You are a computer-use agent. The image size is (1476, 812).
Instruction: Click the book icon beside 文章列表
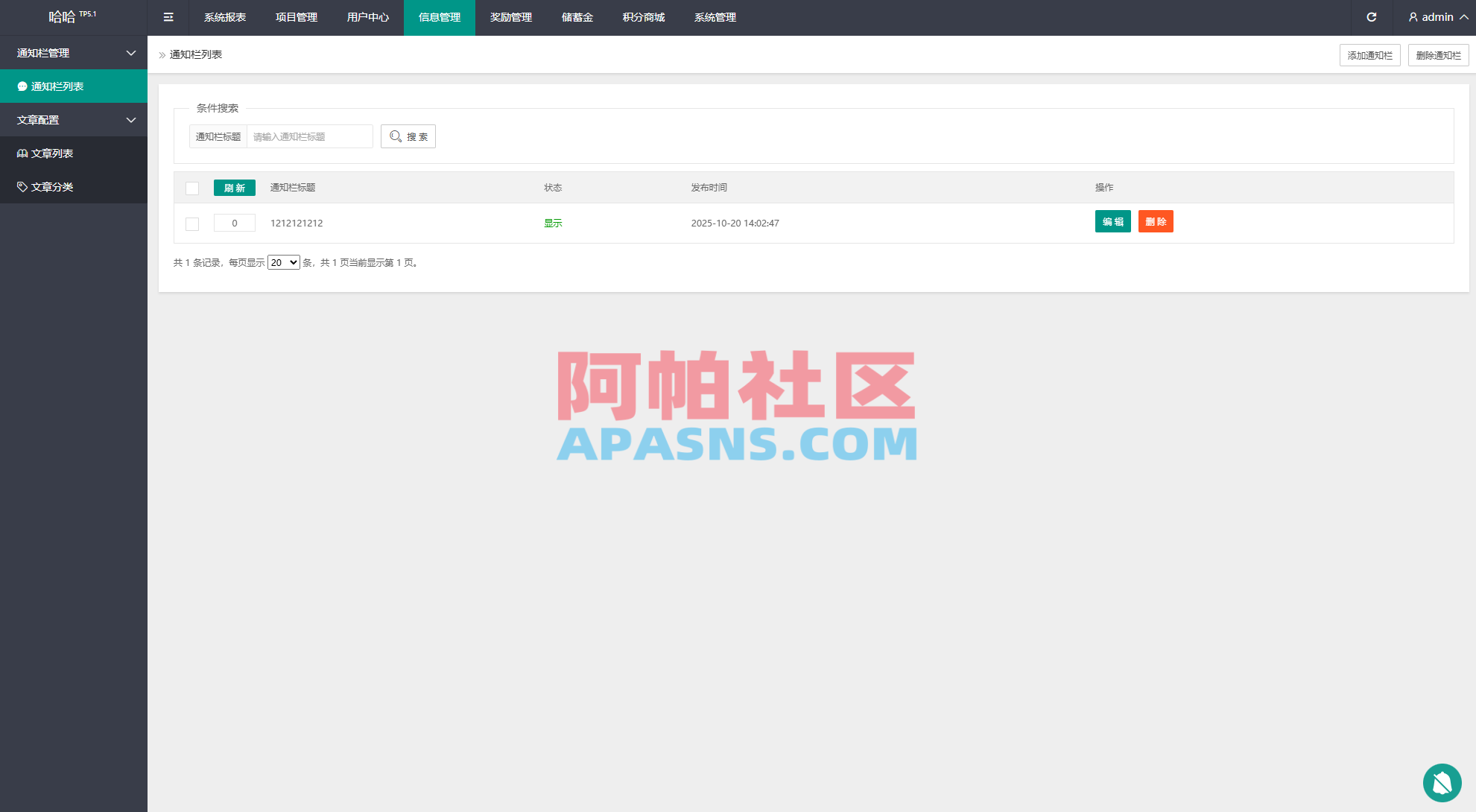pyautogui.click(x=22, y=153)
